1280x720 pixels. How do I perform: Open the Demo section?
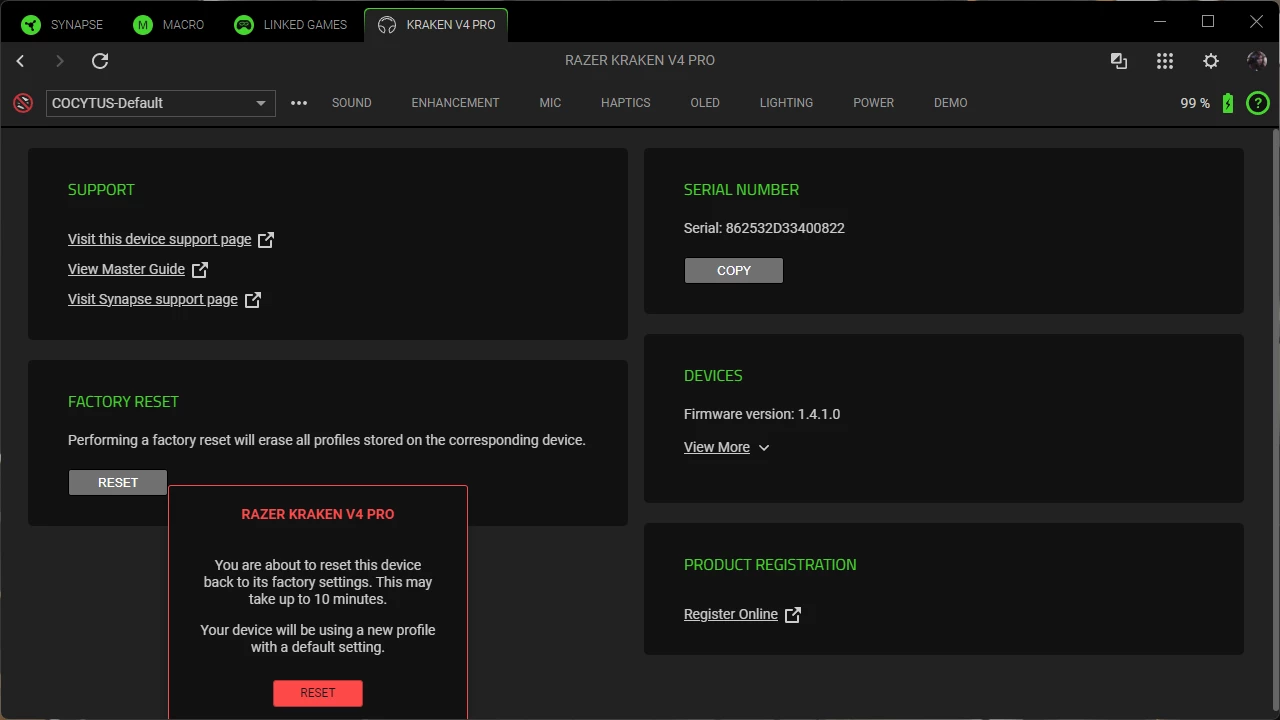click(x=951, y=103)
